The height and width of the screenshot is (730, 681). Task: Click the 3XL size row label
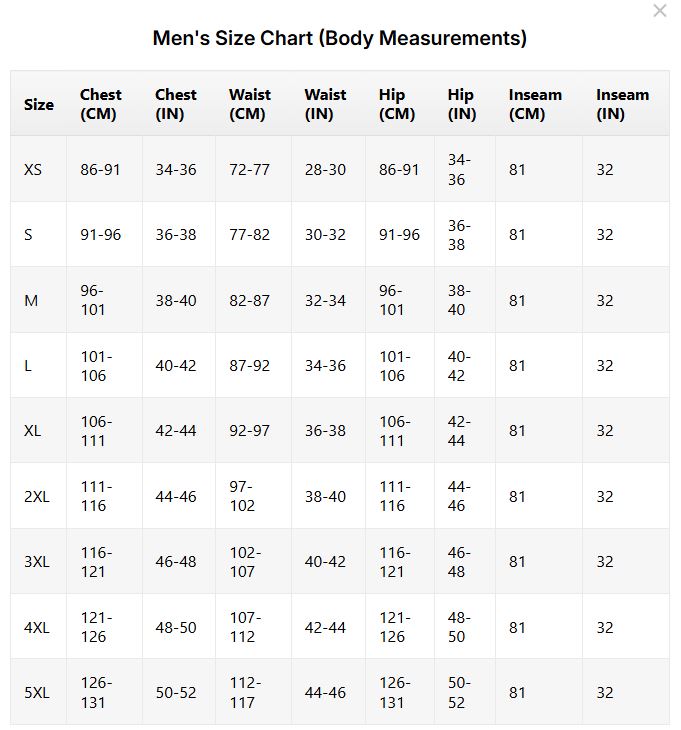pos(36,562)
